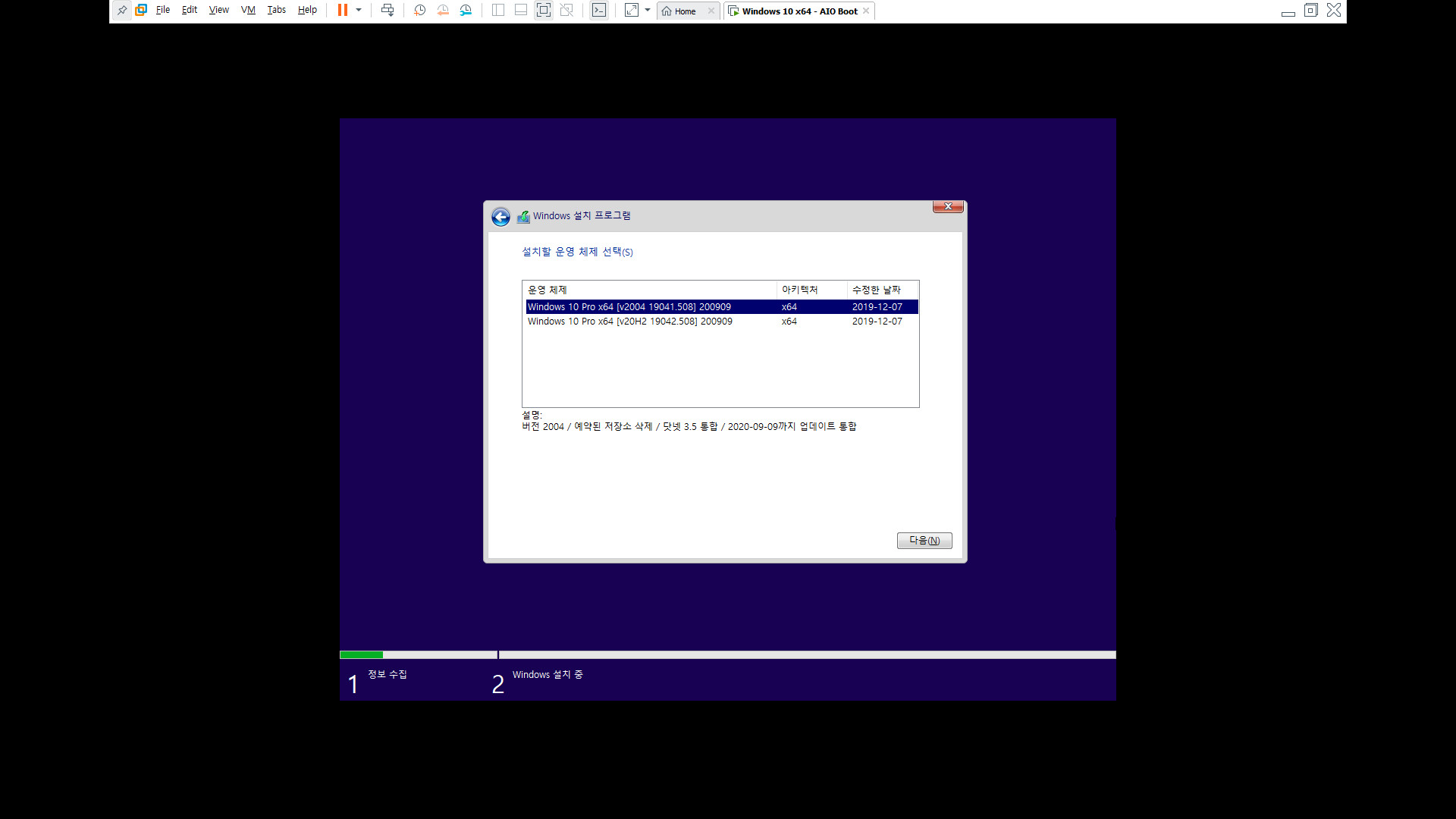Open the snapshot manager
The height and width of the screenshot is (819, 1456).
(466, 11)
